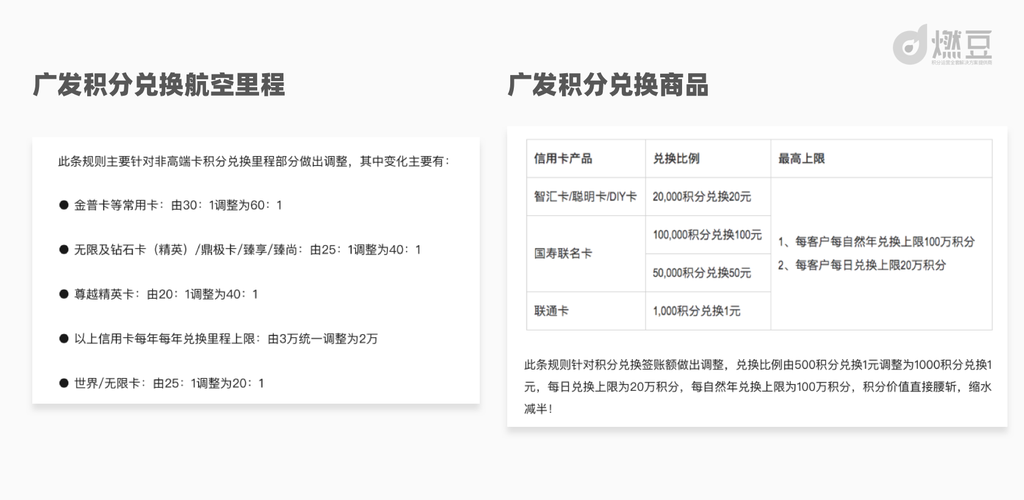Click the 信用卡产品 table column header
1024x500 pixels.
(563, 158)
